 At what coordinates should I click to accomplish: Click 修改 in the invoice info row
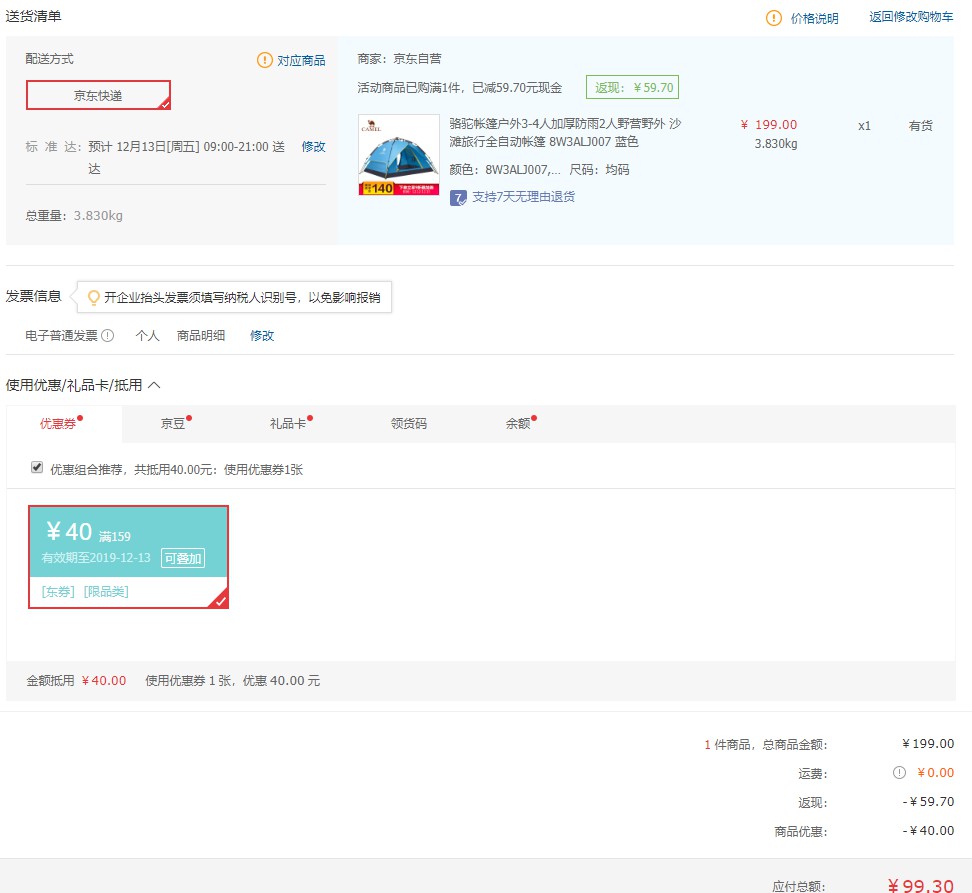click(x=262, y=336)
